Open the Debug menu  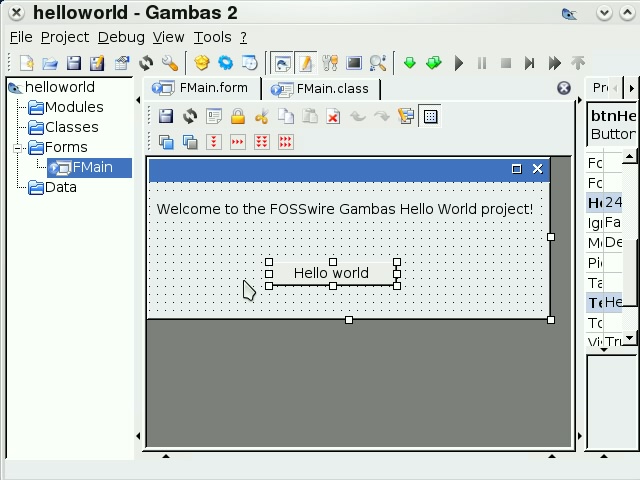point(121,37)
